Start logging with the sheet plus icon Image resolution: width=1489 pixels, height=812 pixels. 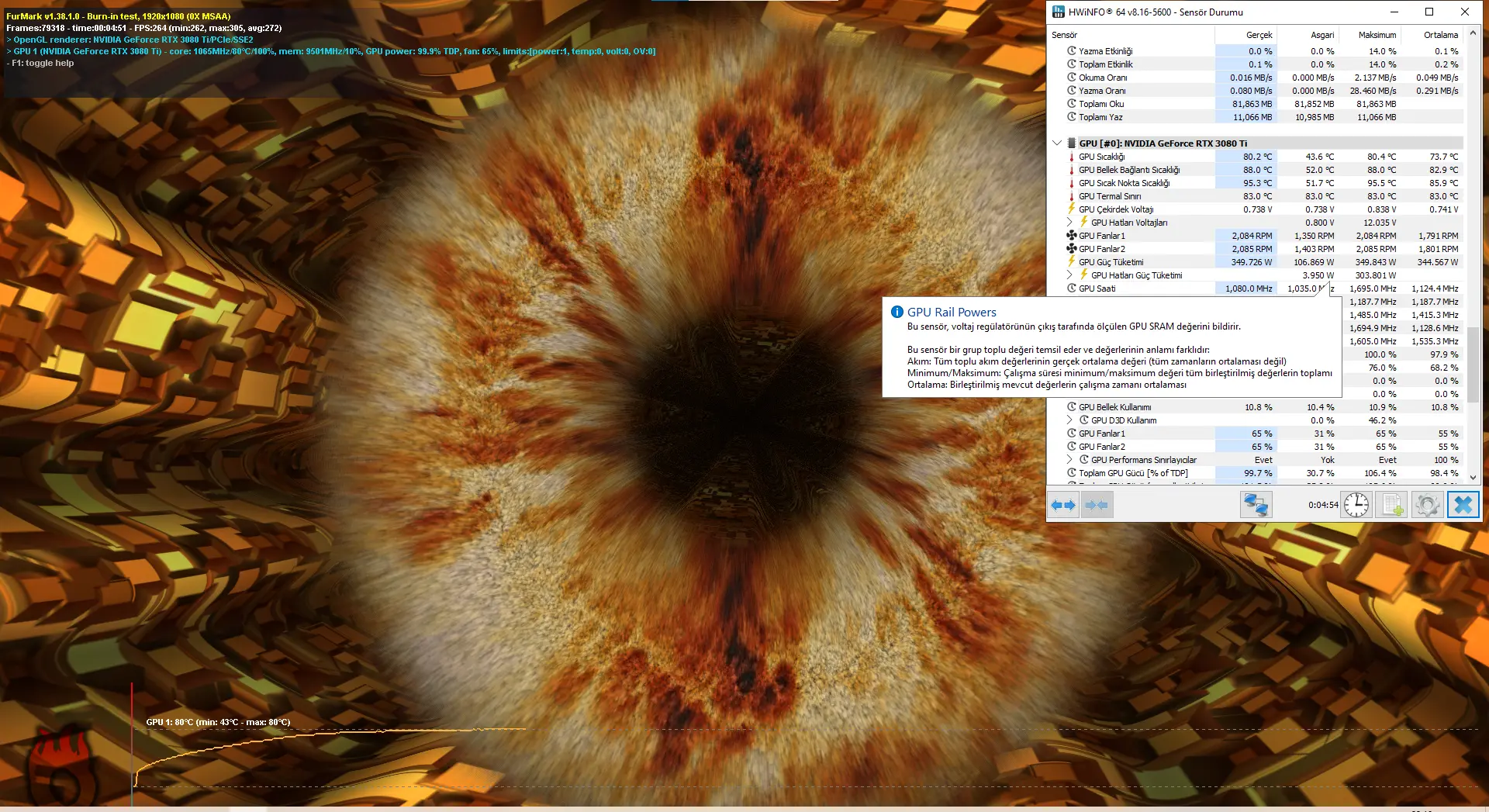pyautogui.click(x=1392, y=505)
